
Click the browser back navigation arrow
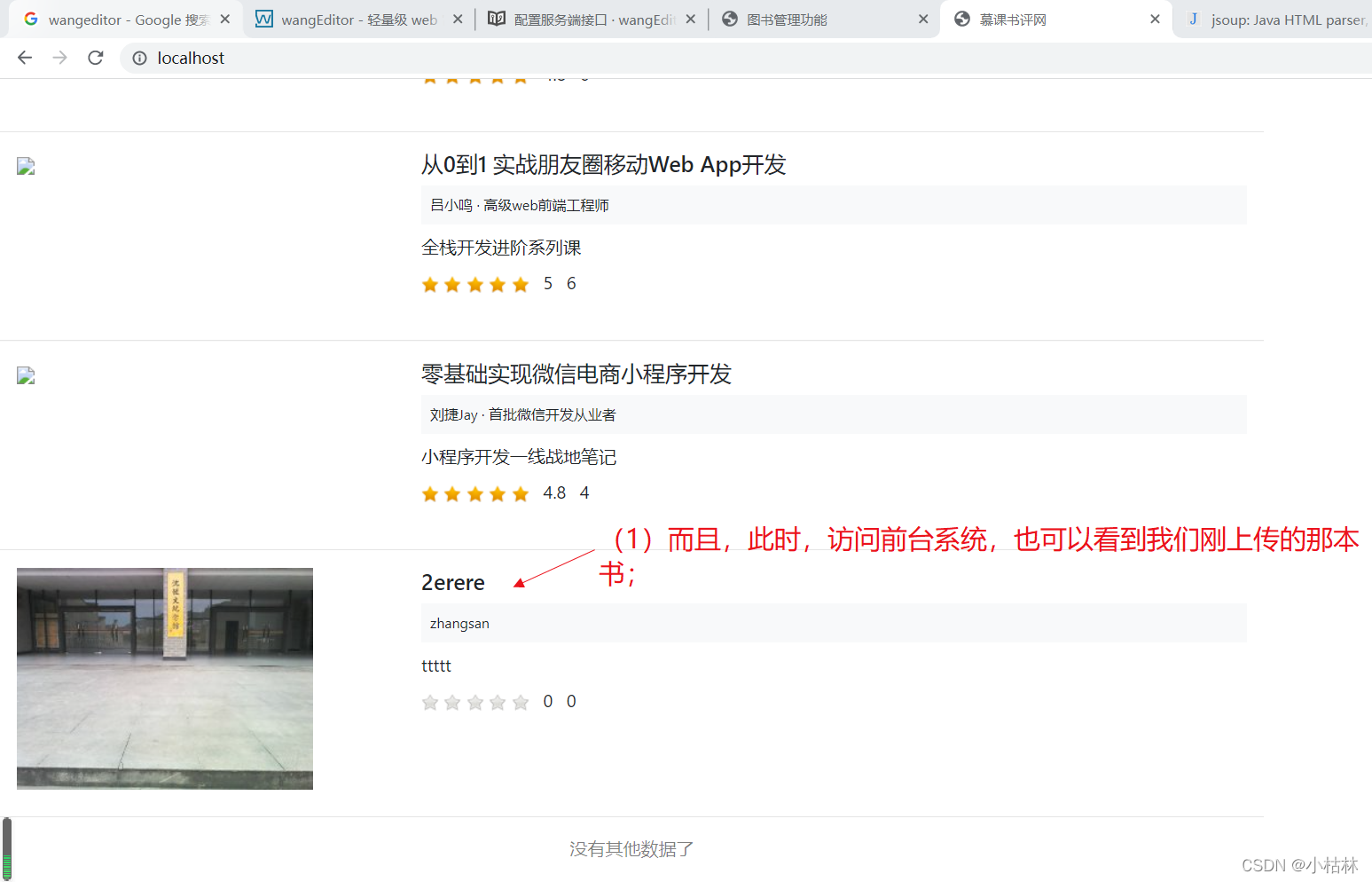click(24, 58)
